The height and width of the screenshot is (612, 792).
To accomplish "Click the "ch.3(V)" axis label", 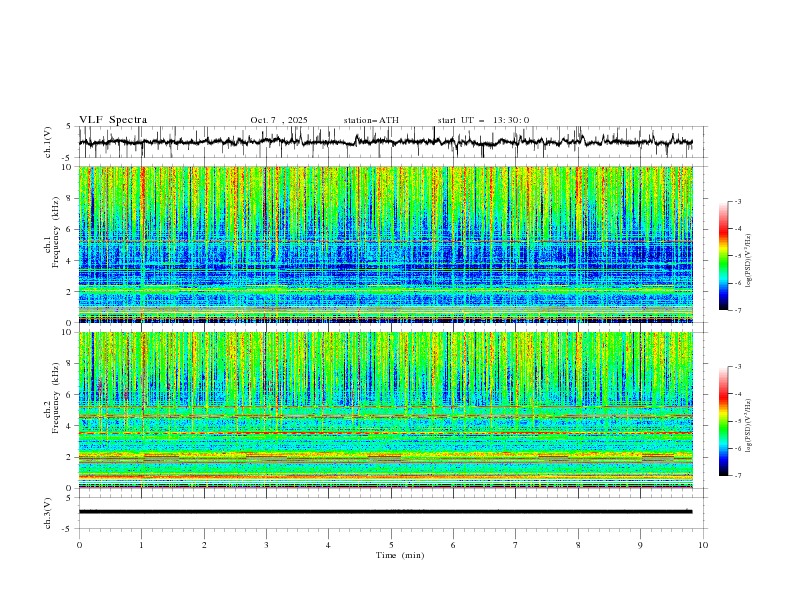I will 48,513.
